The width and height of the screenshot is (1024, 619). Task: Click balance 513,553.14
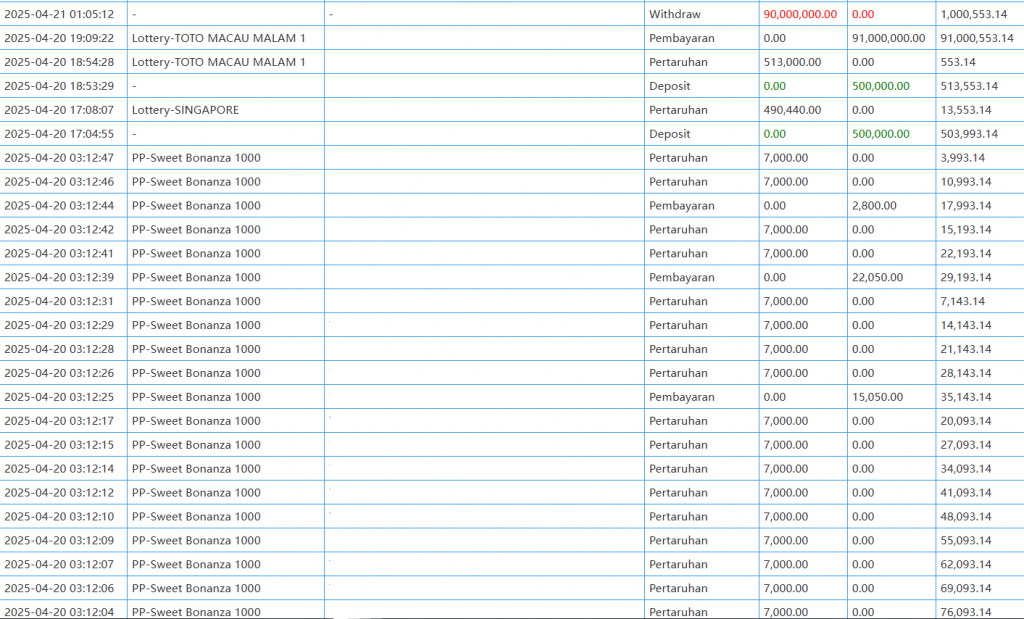point(969,86)
